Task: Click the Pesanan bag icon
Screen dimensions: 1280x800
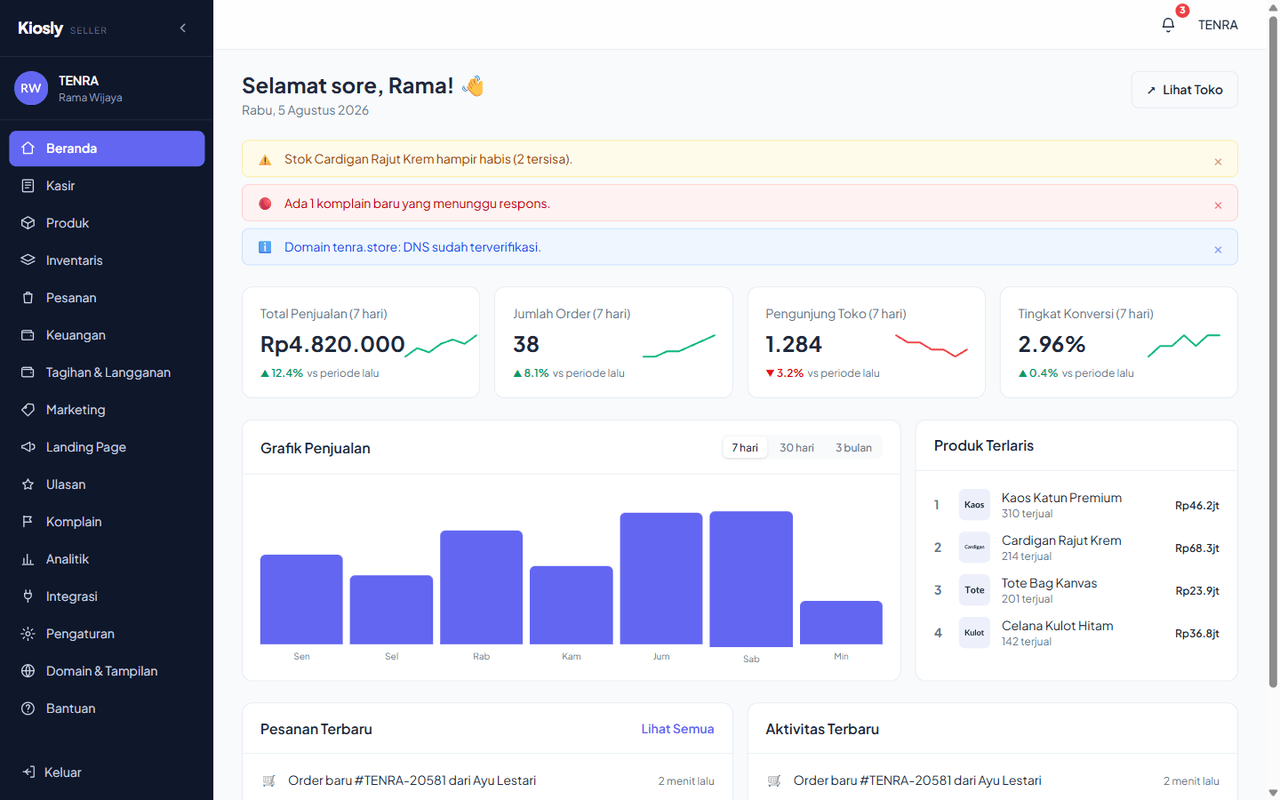Action: [x=28, y=298]
